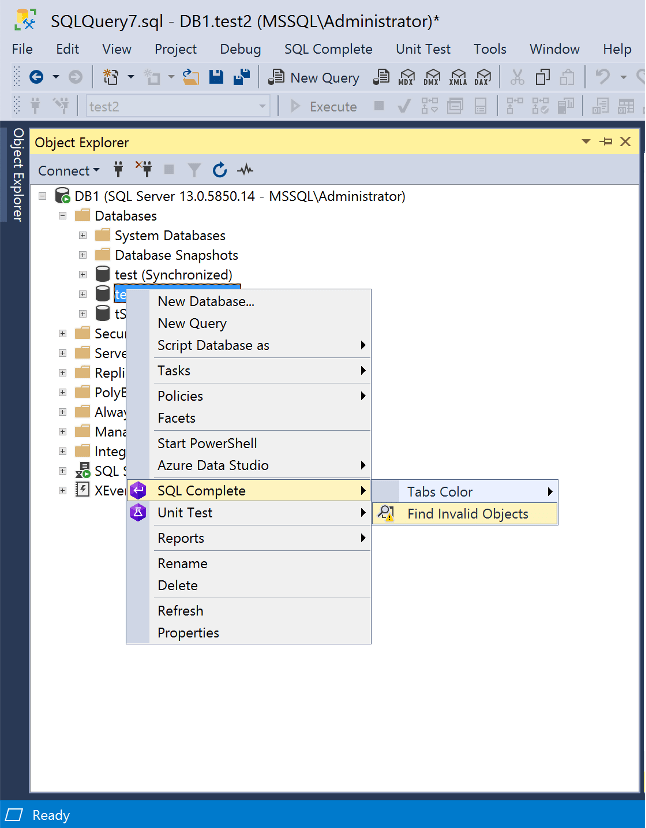Open the Unit Test menu bar item
The image size is (646, 828).
(423, 49)
